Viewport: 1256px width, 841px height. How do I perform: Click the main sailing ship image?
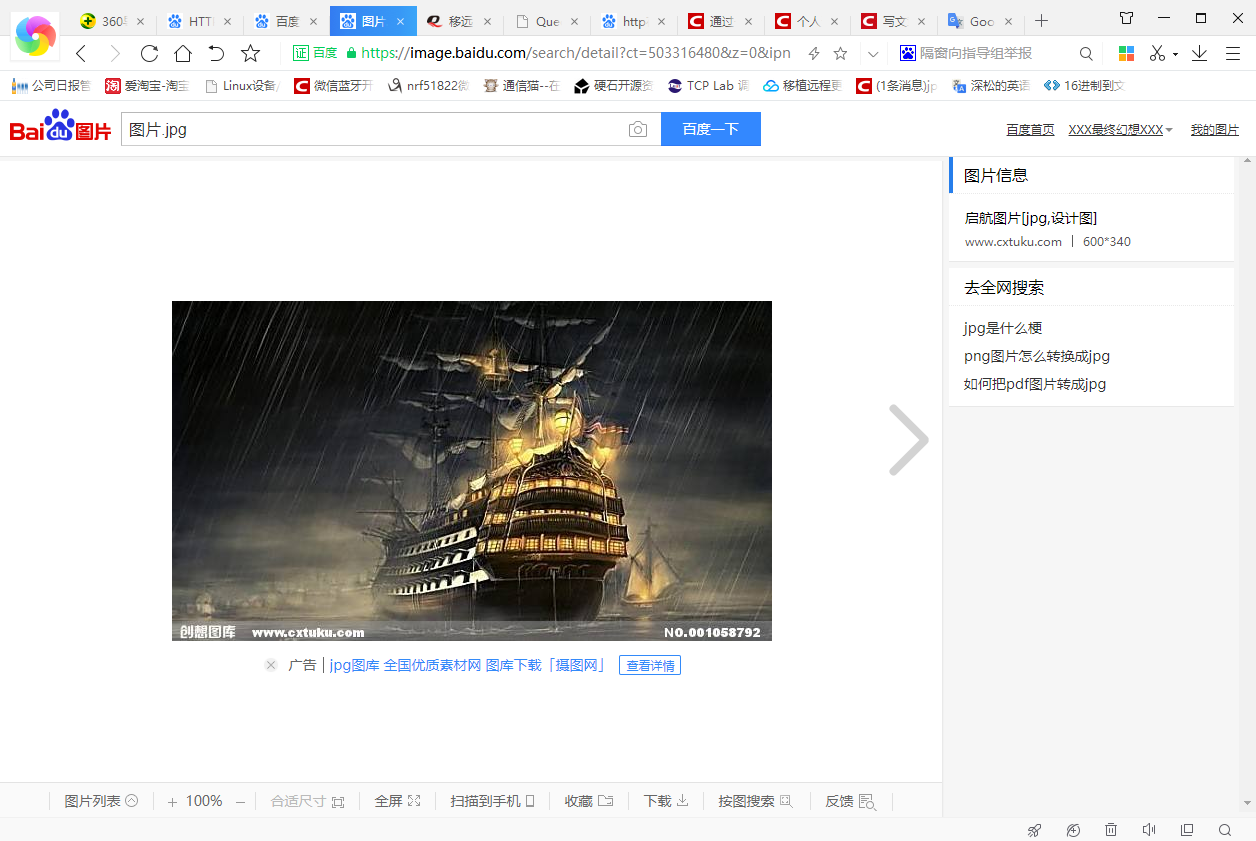click(x=472, y=471)
